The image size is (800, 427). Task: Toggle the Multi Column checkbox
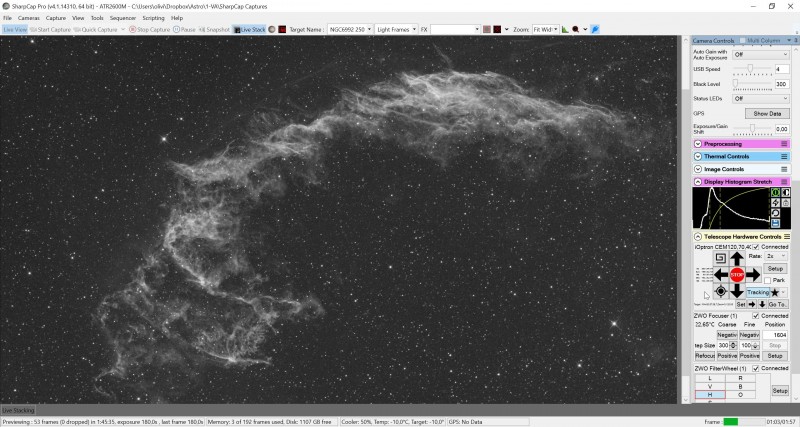point(743,40)
